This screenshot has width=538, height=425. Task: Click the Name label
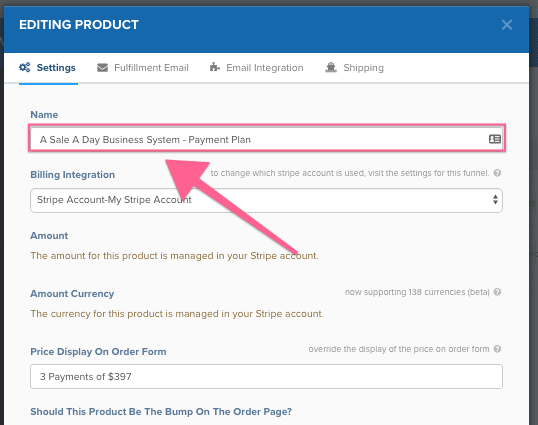click(x=44, y=115)
